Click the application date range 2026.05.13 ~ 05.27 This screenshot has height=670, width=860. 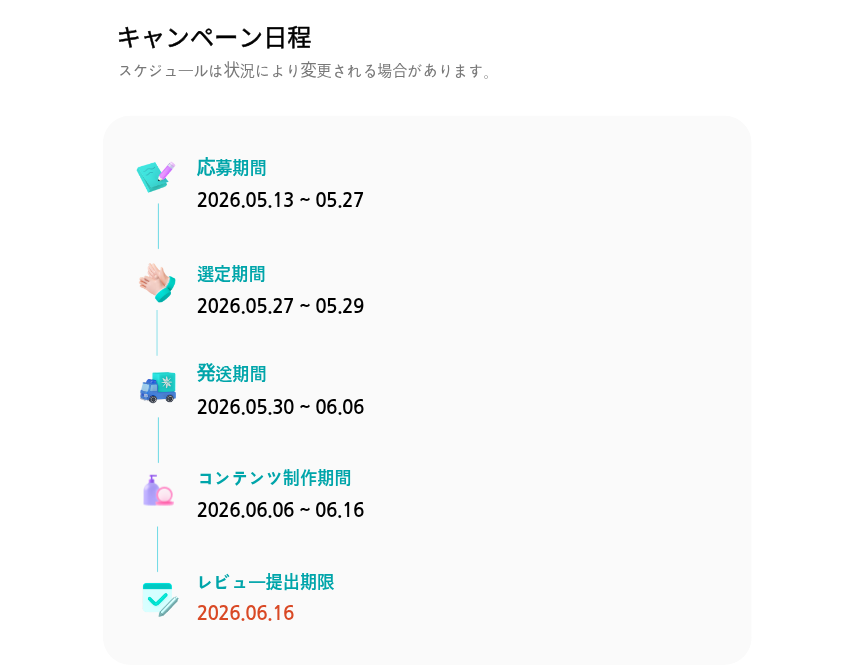280,200
